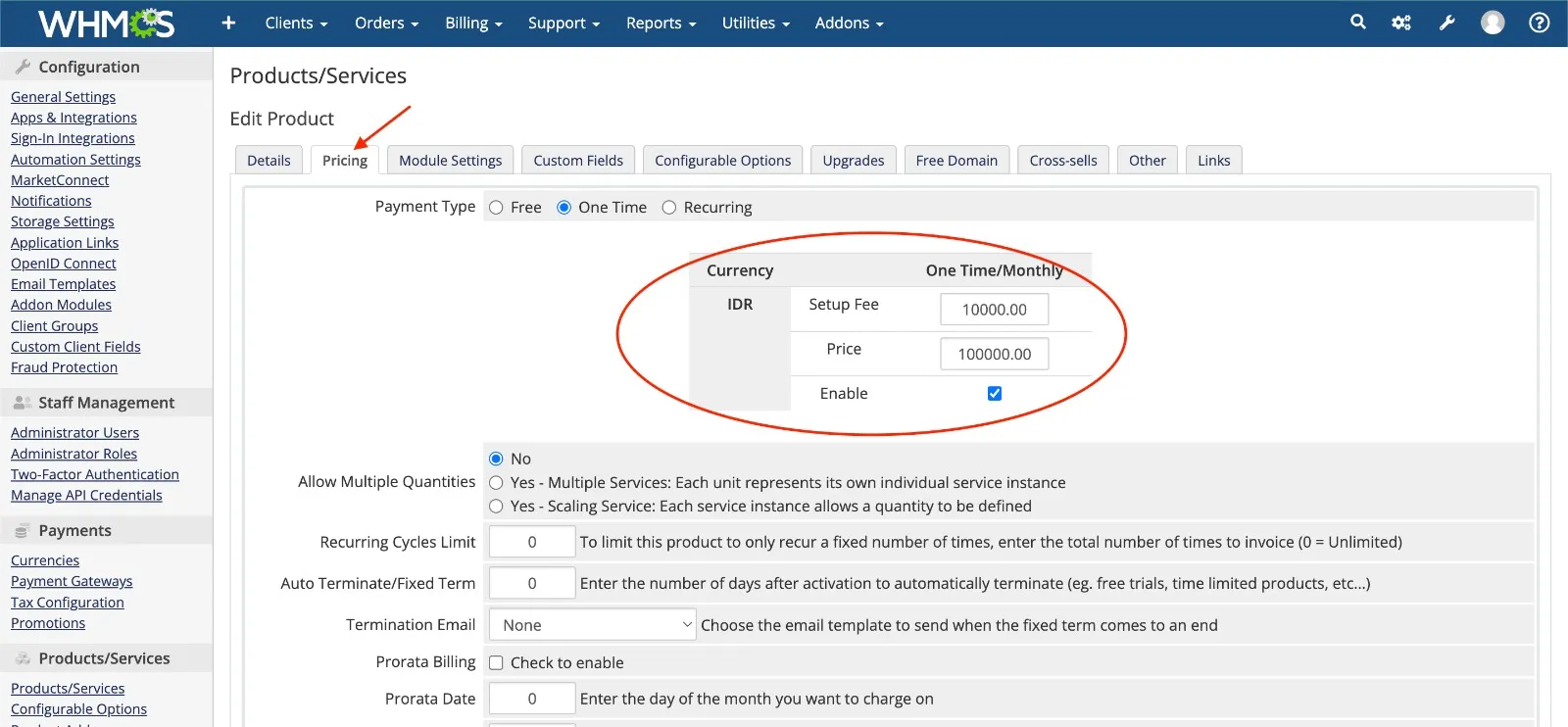
Task: Open Automation Settings link
Action: coord(75,160)
